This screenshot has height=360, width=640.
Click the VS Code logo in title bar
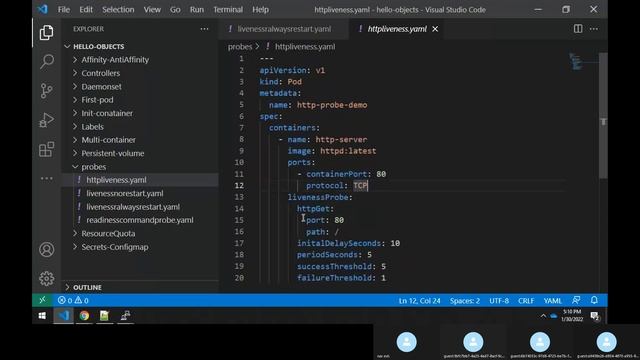pyautogui.click(x=42, y=9)
